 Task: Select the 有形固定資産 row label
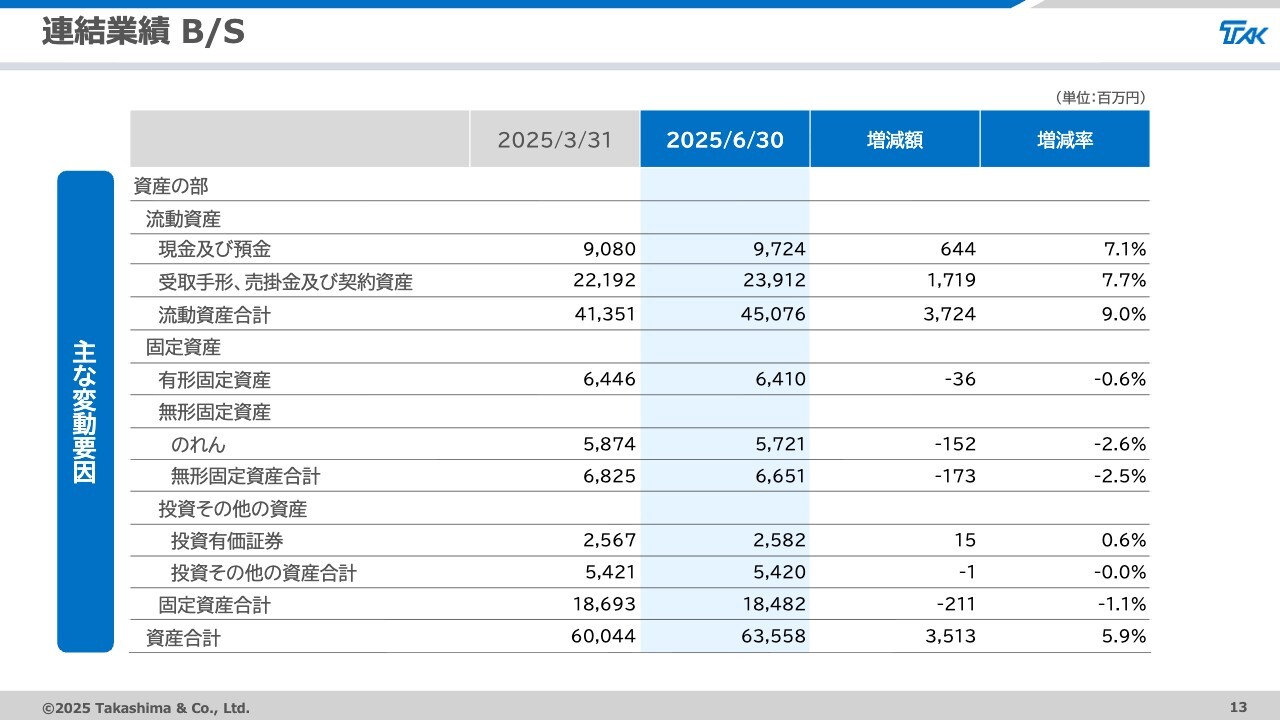coord(215,380)
